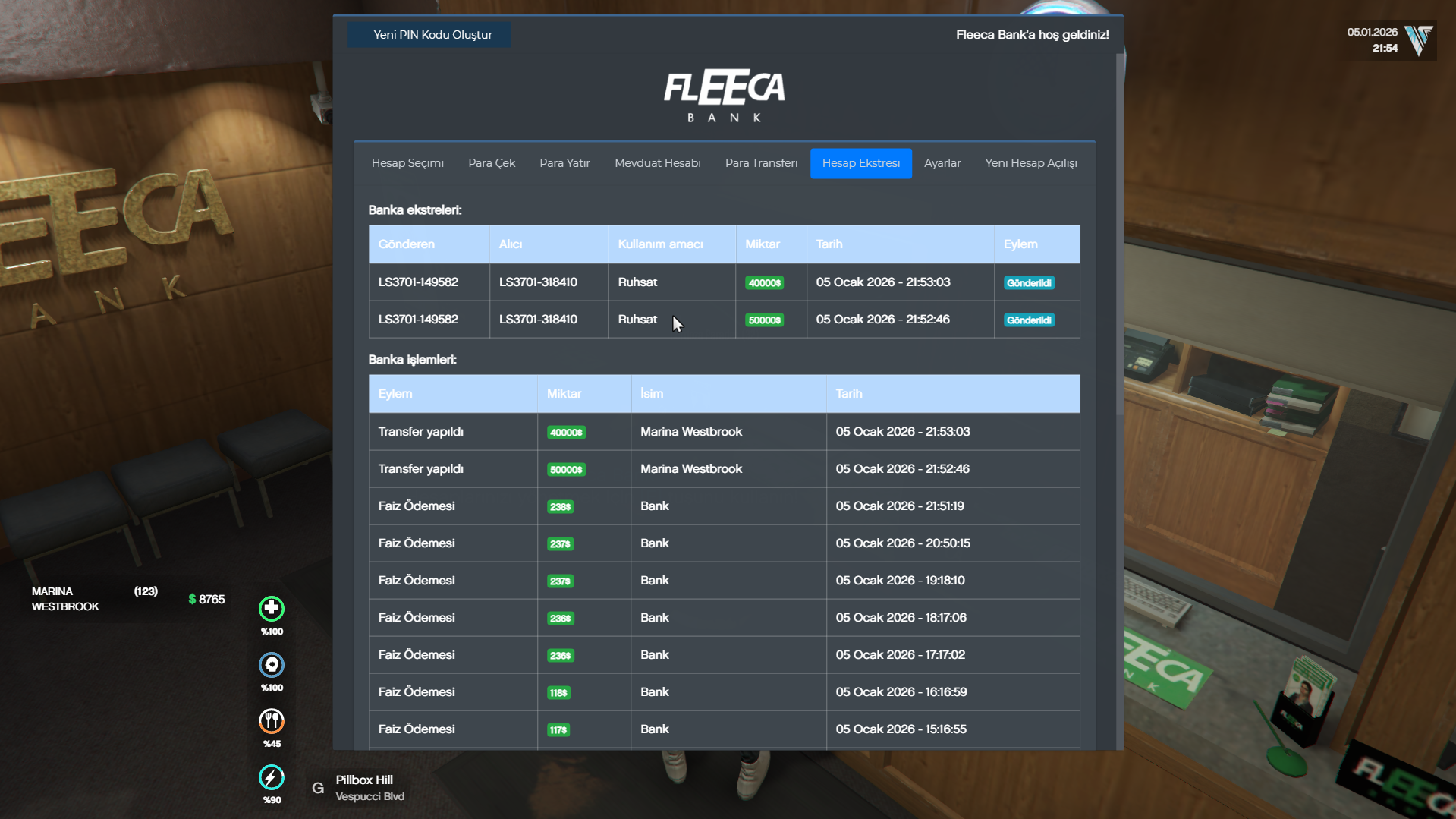Open the Ayarlar settings tab
This screenshot has height=819, width=1456.
942,163
